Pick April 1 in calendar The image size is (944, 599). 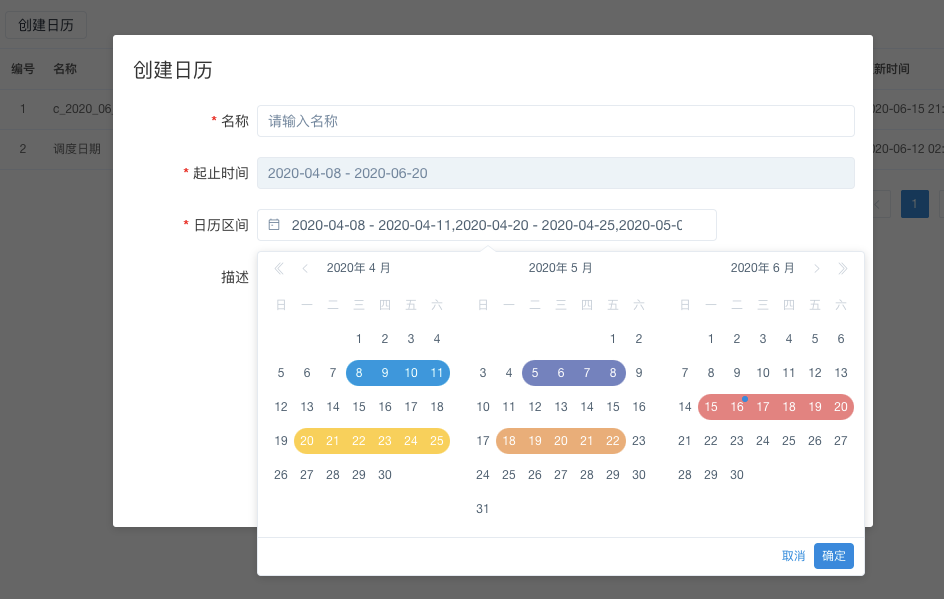359,339
